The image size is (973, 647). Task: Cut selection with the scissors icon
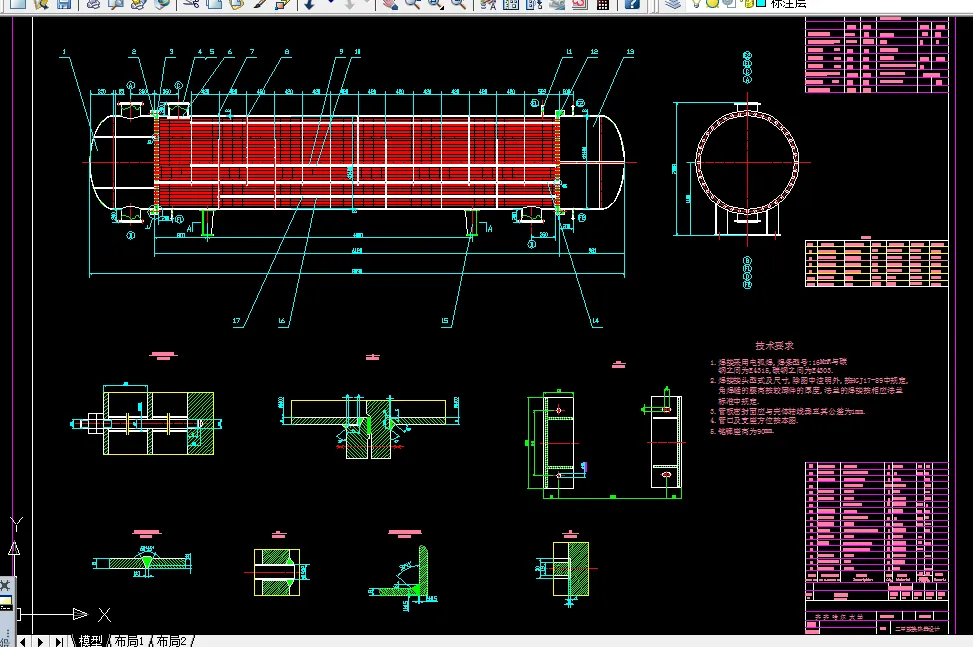click(191, 4)
